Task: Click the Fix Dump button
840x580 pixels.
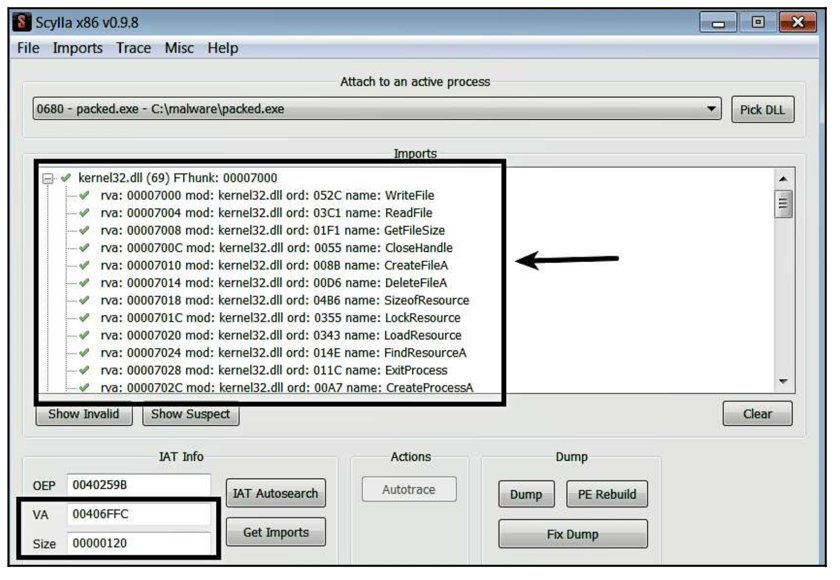Action: (573, 534)
